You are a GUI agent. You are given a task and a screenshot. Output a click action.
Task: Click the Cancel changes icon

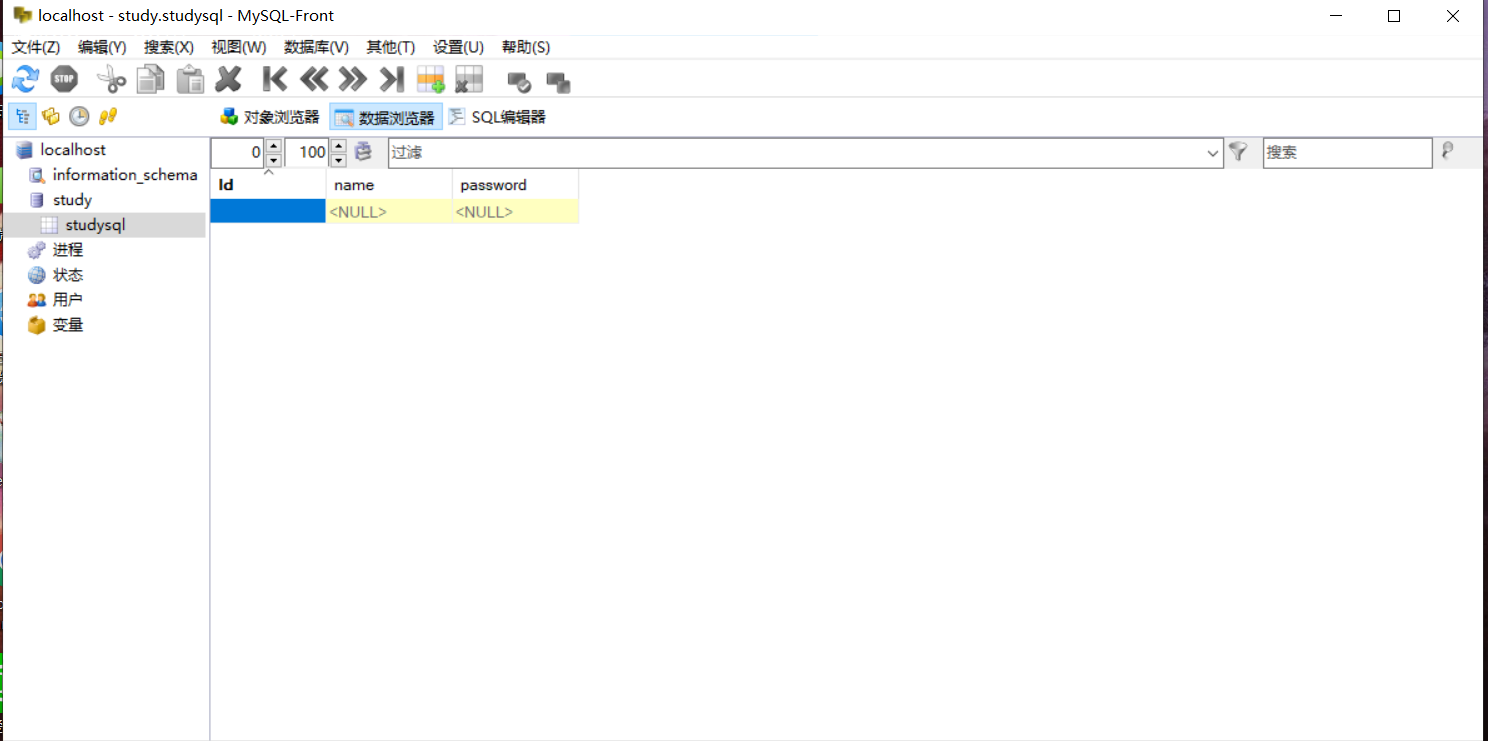tap(558, 82)
